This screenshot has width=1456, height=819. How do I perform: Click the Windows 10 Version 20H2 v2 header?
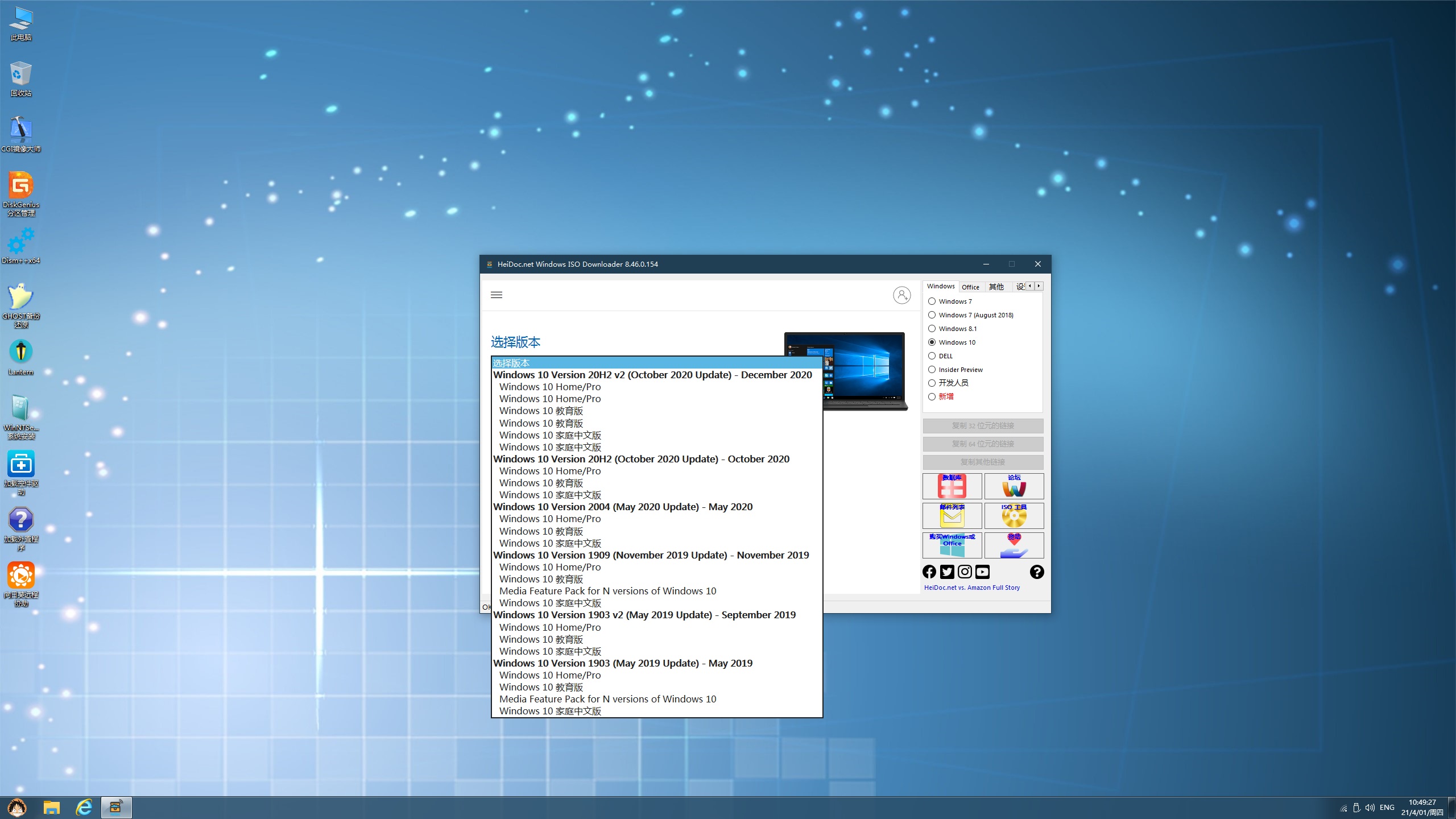[x=657, y=375]
